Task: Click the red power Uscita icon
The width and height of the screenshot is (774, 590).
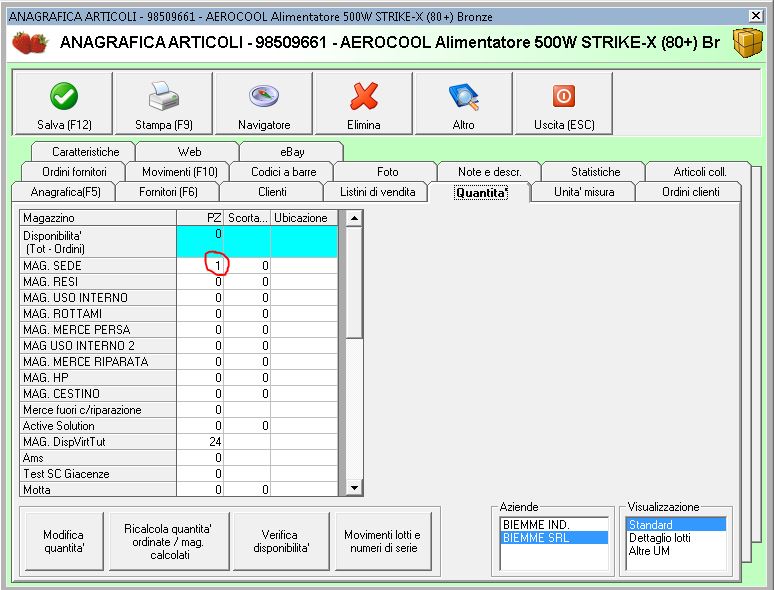Action: (564, 96)
